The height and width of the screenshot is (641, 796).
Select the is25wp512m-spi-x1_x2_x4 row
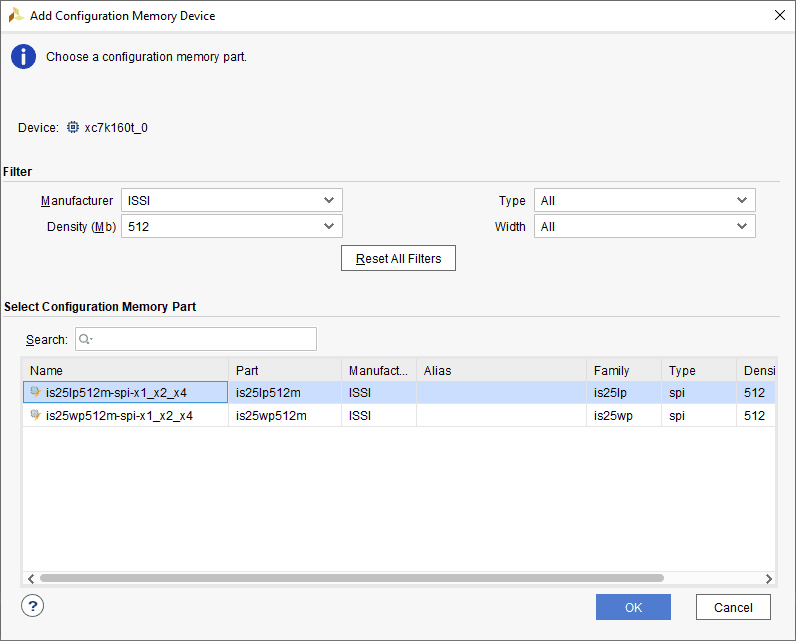click(120, 415)
